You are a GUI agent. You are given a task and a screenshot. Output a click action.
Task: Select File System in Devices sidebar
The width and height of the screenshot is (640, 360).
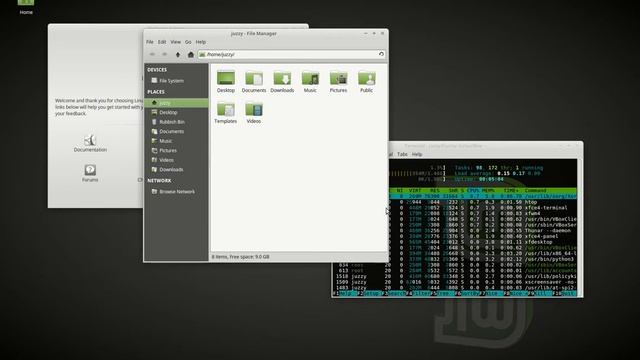pyautogui.click(x=176, y=81)
